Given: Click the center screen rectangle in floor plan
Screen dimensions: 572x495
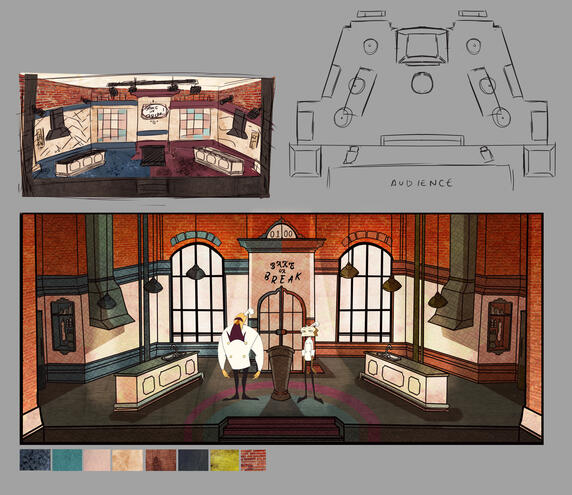Looking at the screenshot, I should [x=421, y=47].
